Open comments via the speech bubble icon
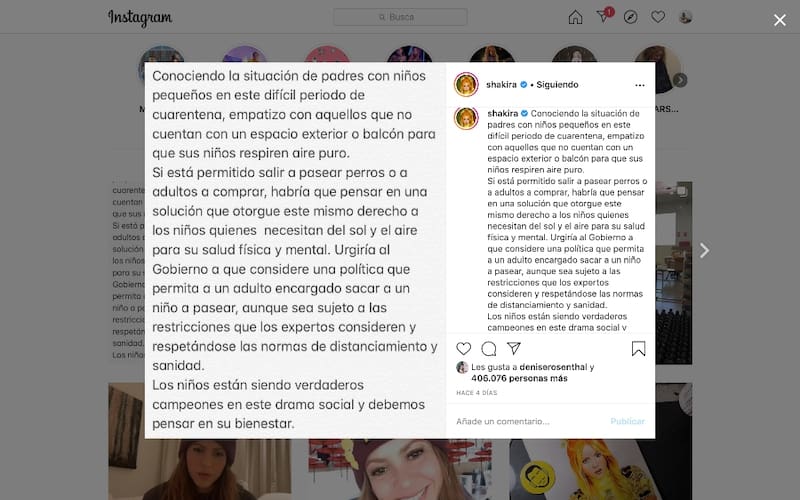This screenshot has width=800, height=500. [489, 348]
